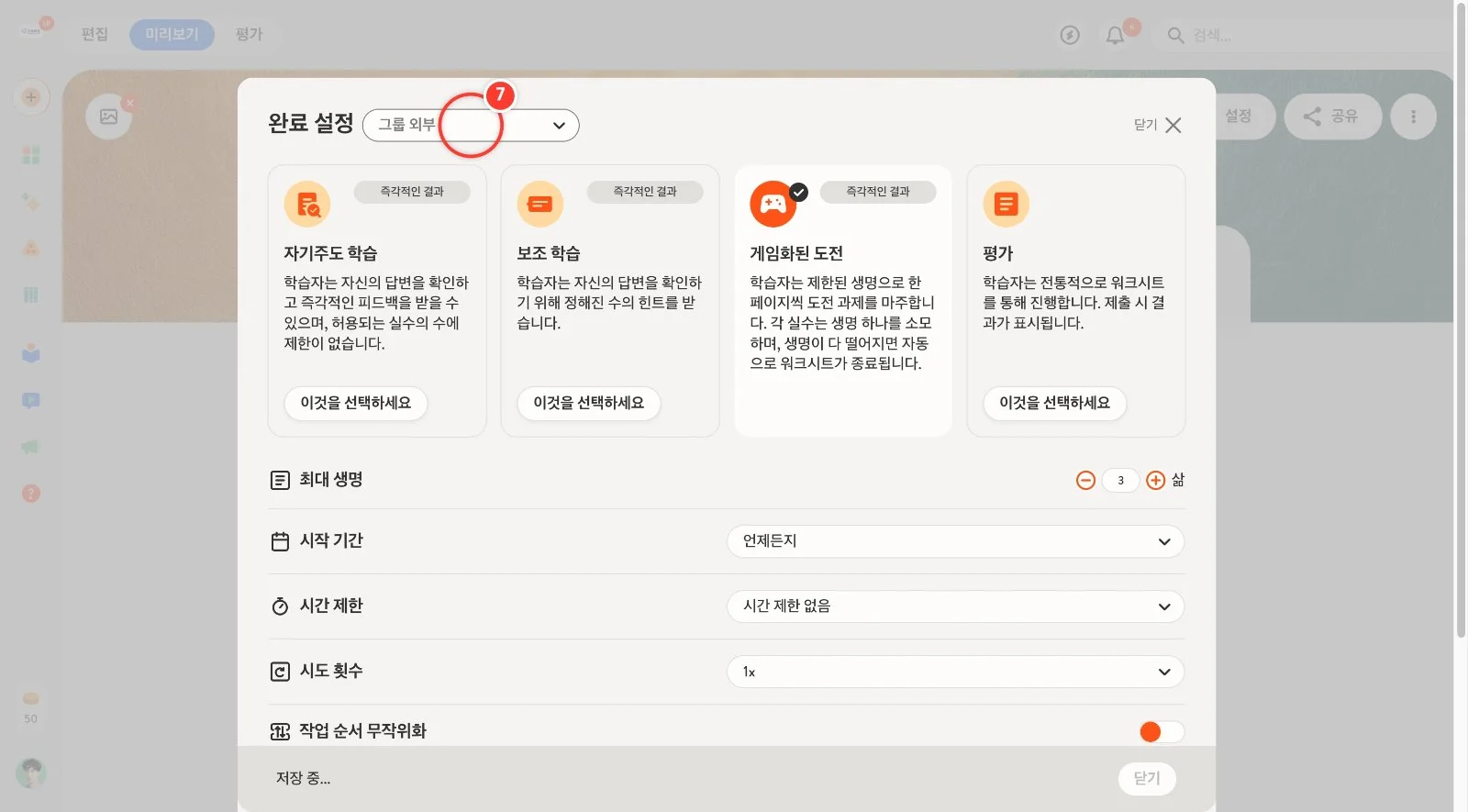The image size is (1468, 812).
Task: Click the image icon on the background banner
Action: 109,117
